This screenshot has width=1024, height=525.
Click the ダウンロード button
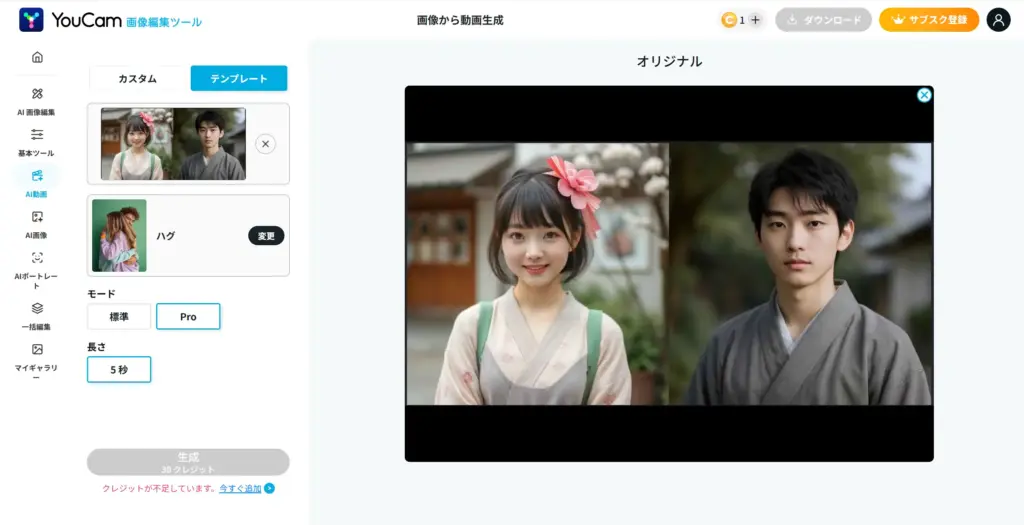point(824,20)
